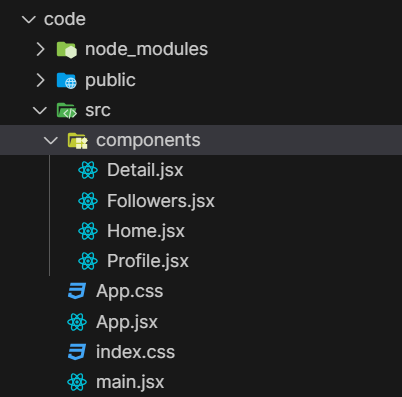
Task: Click the React icon beside App.jsx
Action: tap(77, 322)
